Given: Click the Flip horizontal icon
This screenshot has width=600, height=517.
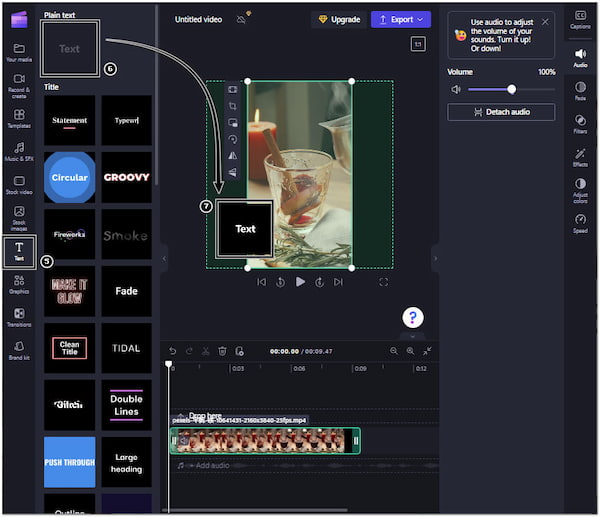Looking at the screenshot, I should click(x=232, y=156).
